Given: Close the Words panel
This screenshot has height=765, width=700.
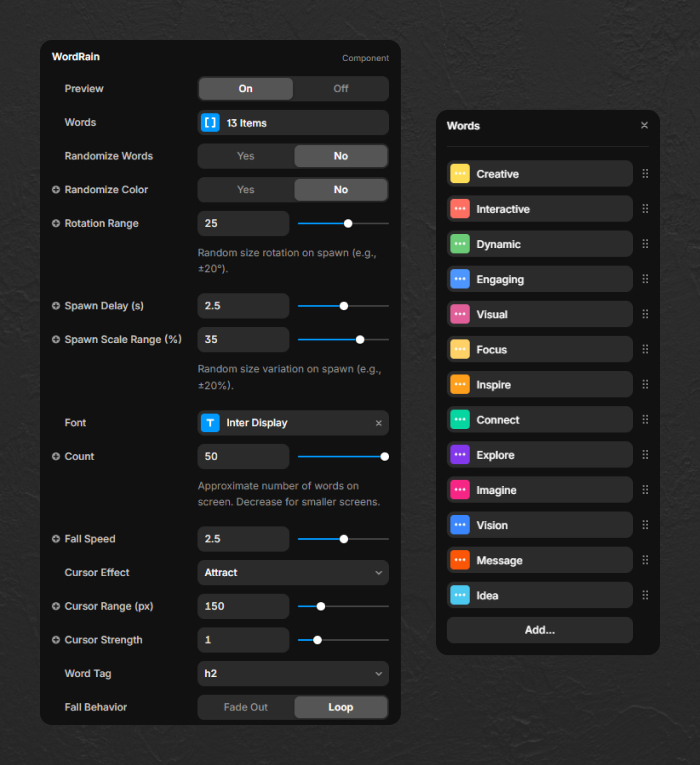Looking at the screenshot, I should tap(644, 126).
